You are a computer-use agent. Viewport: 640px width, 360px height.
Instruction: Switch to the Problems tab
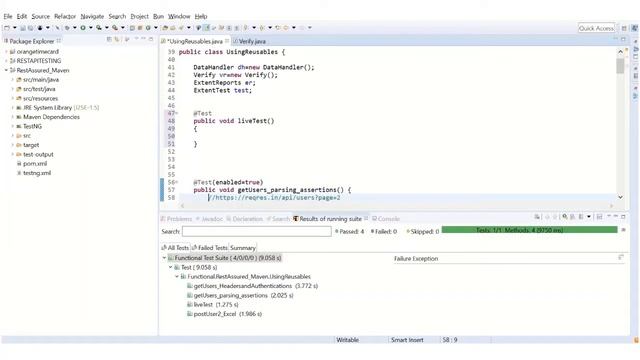pos(176,219)
